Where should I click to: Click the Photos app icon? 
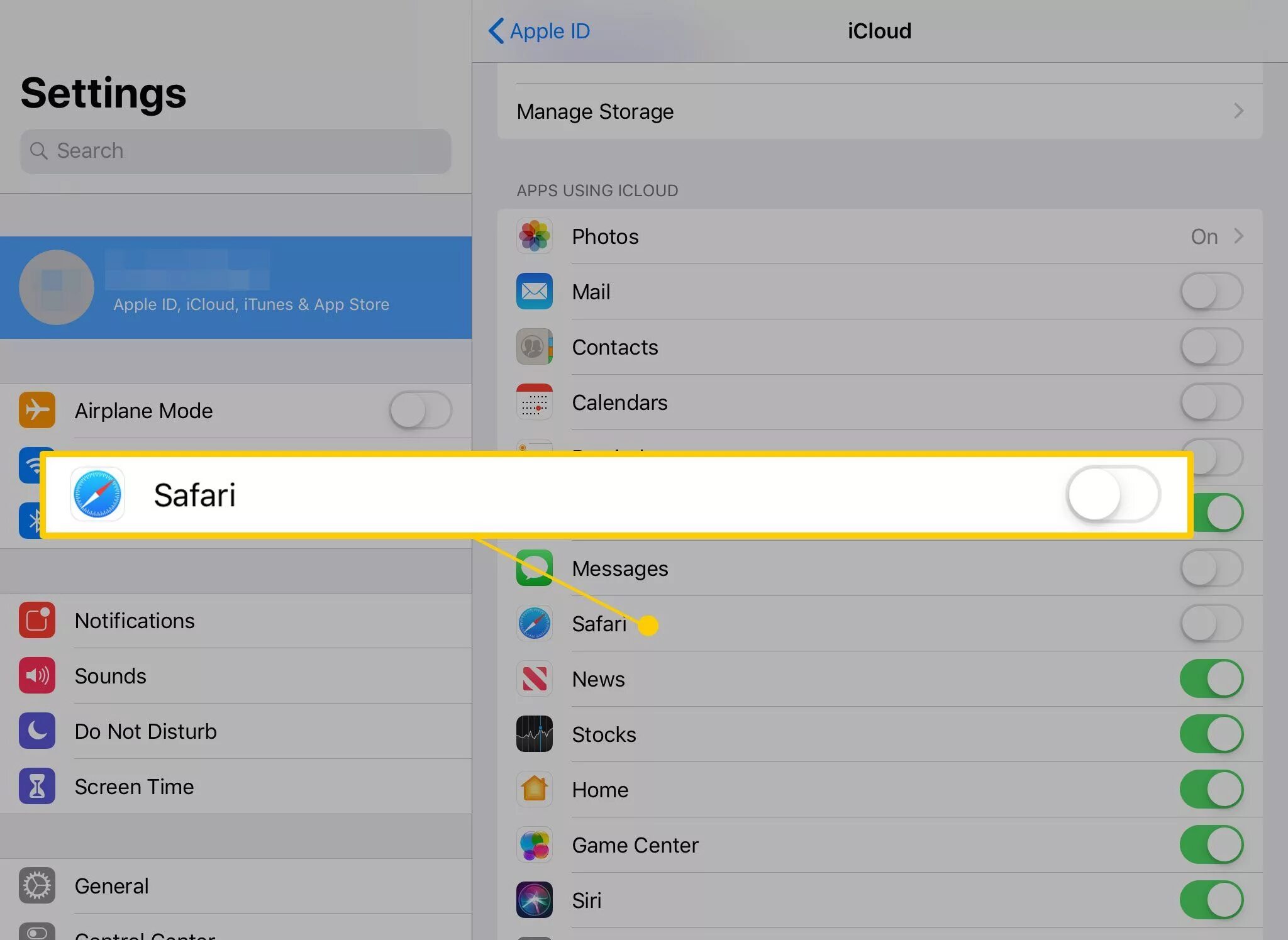point(534,236)
